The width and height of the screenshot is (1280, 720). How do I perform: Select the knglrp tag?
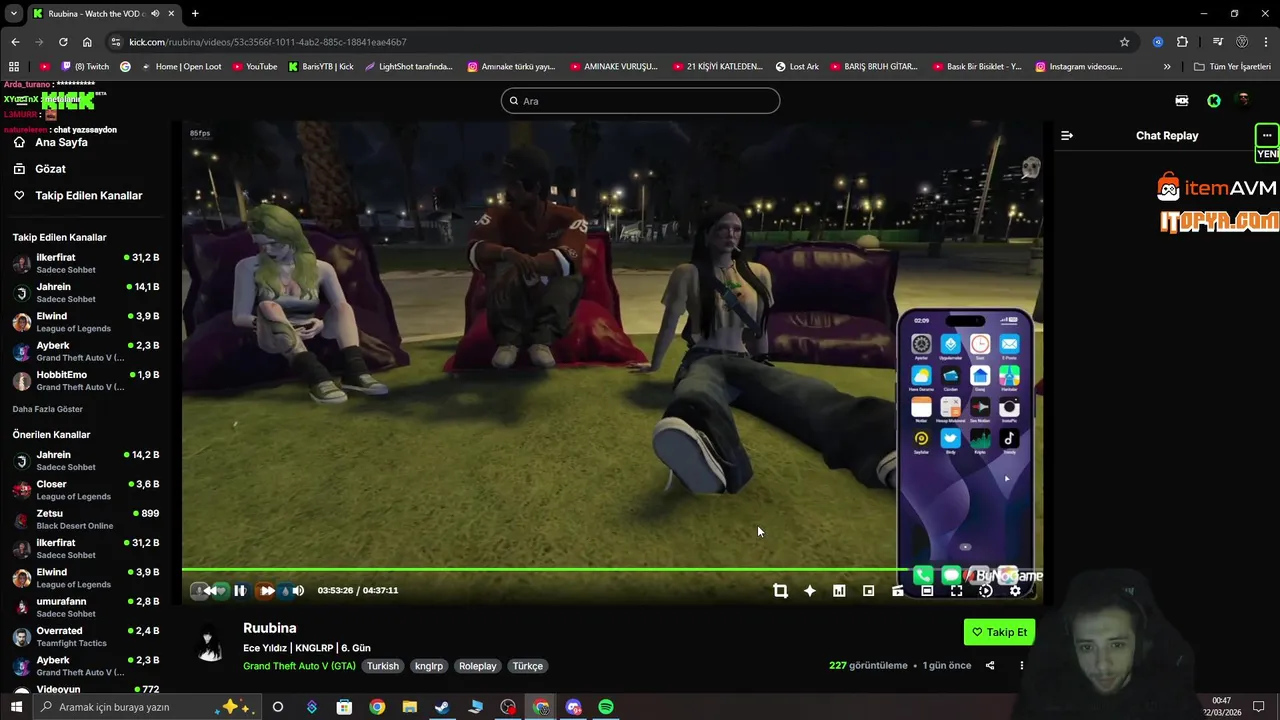(x=429, y=666)
